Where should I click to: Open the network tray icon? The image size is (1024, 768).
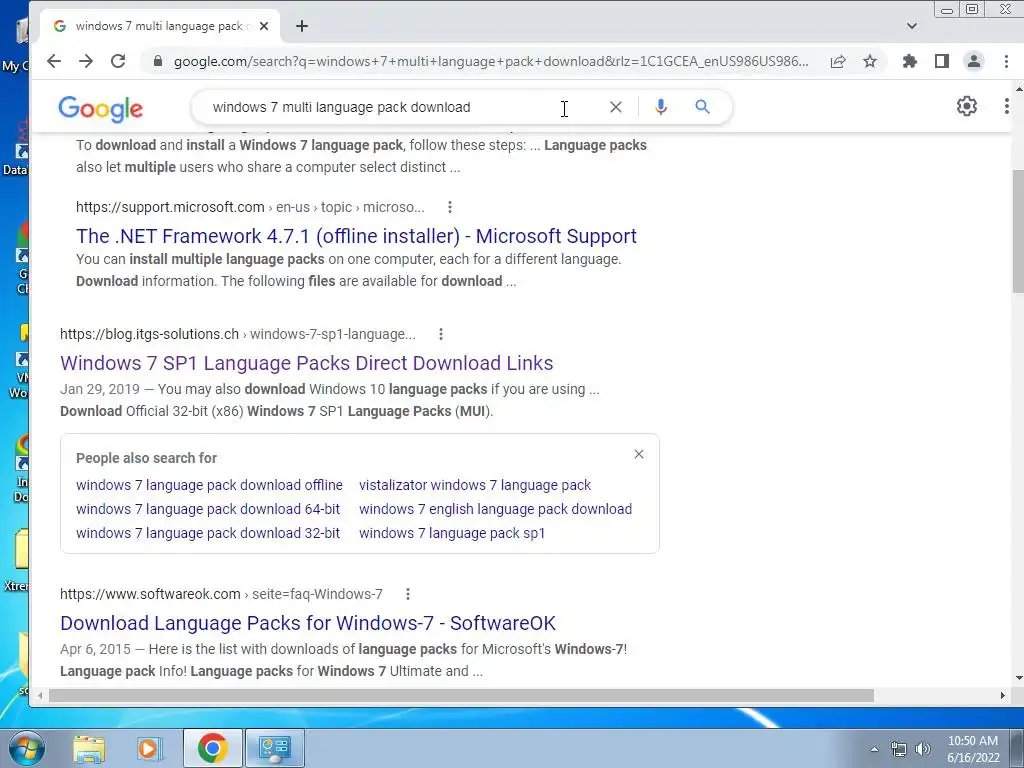click(899, 749)
